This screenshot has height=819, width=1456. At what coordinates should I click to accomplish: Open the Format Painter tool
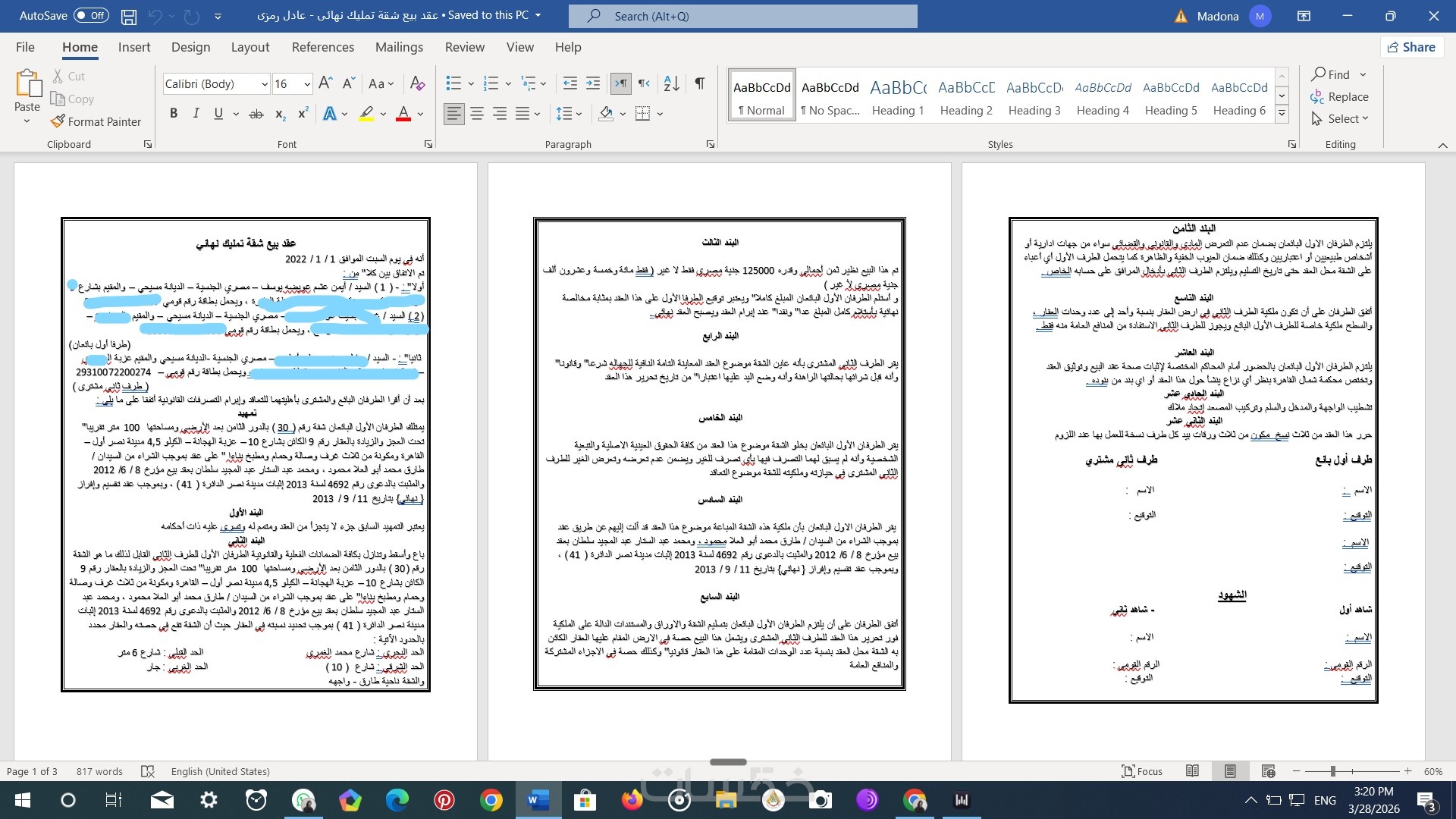tap(96, 121)
